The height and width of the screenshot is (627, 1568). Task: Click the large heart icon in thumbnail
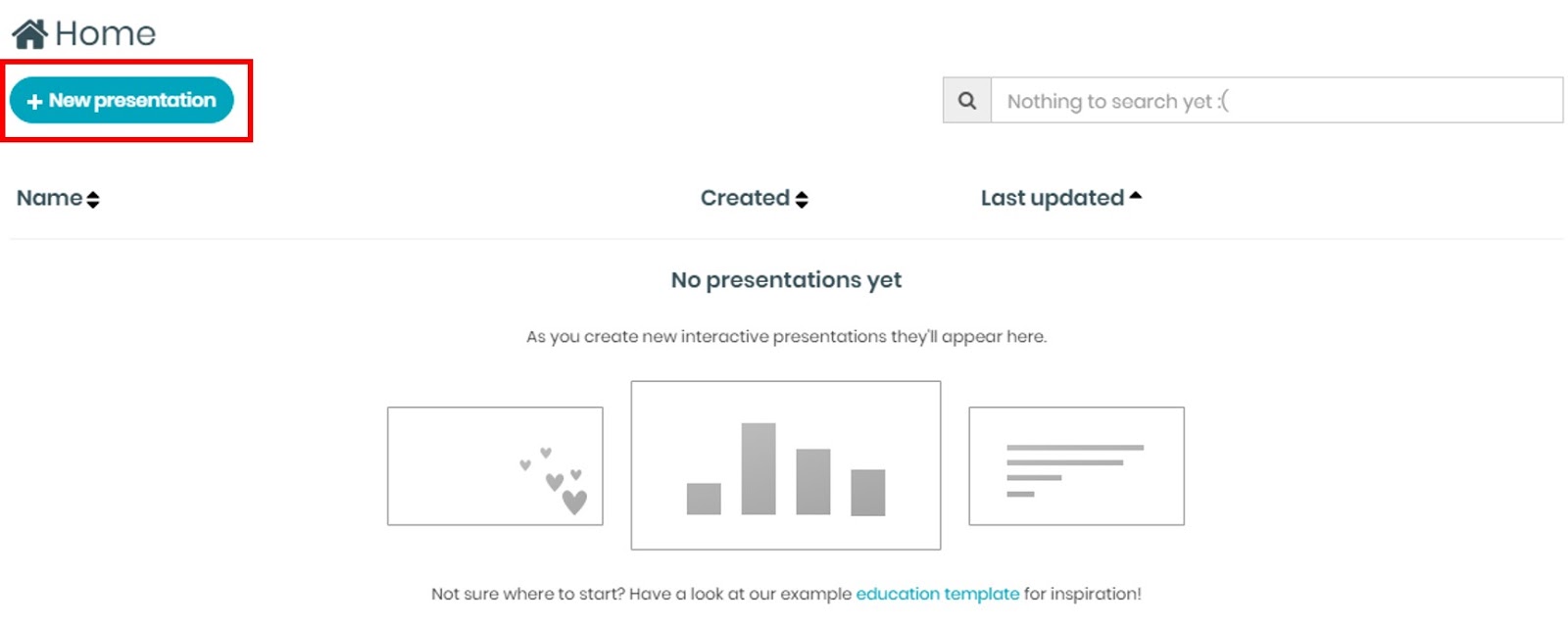pos(574,503)
